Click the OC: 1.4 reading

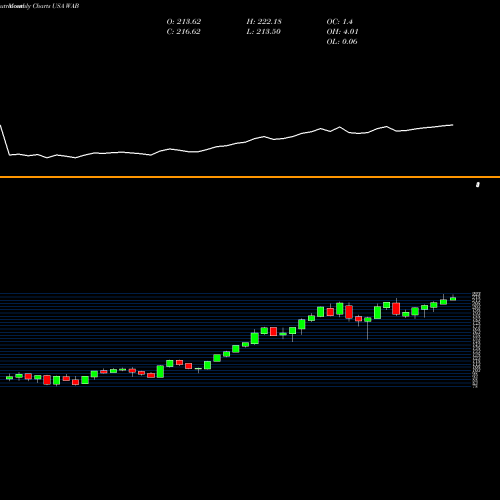pyautogui.click(x=339, y=22)
